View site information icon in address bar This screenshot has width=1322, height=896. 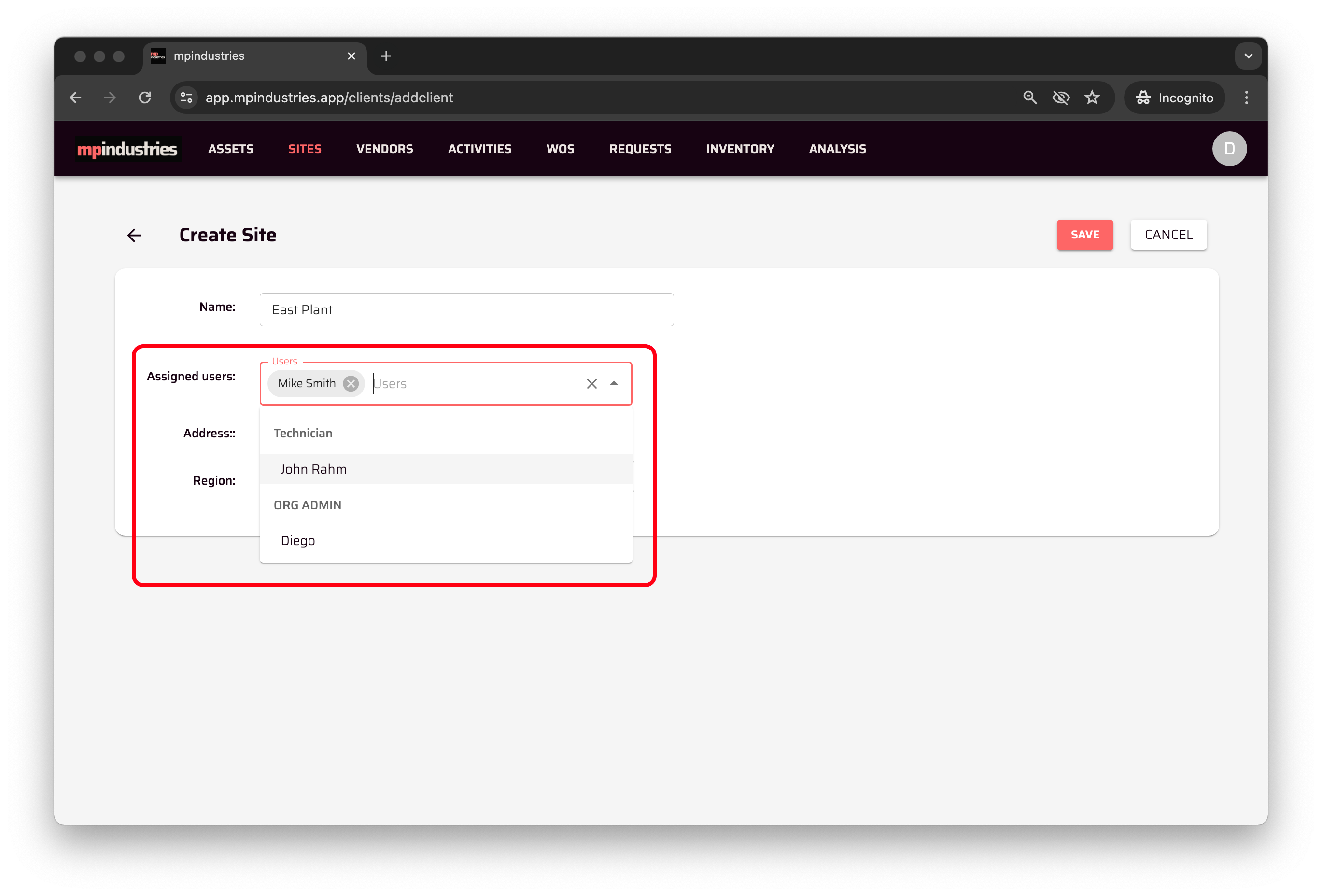[186, 98]
